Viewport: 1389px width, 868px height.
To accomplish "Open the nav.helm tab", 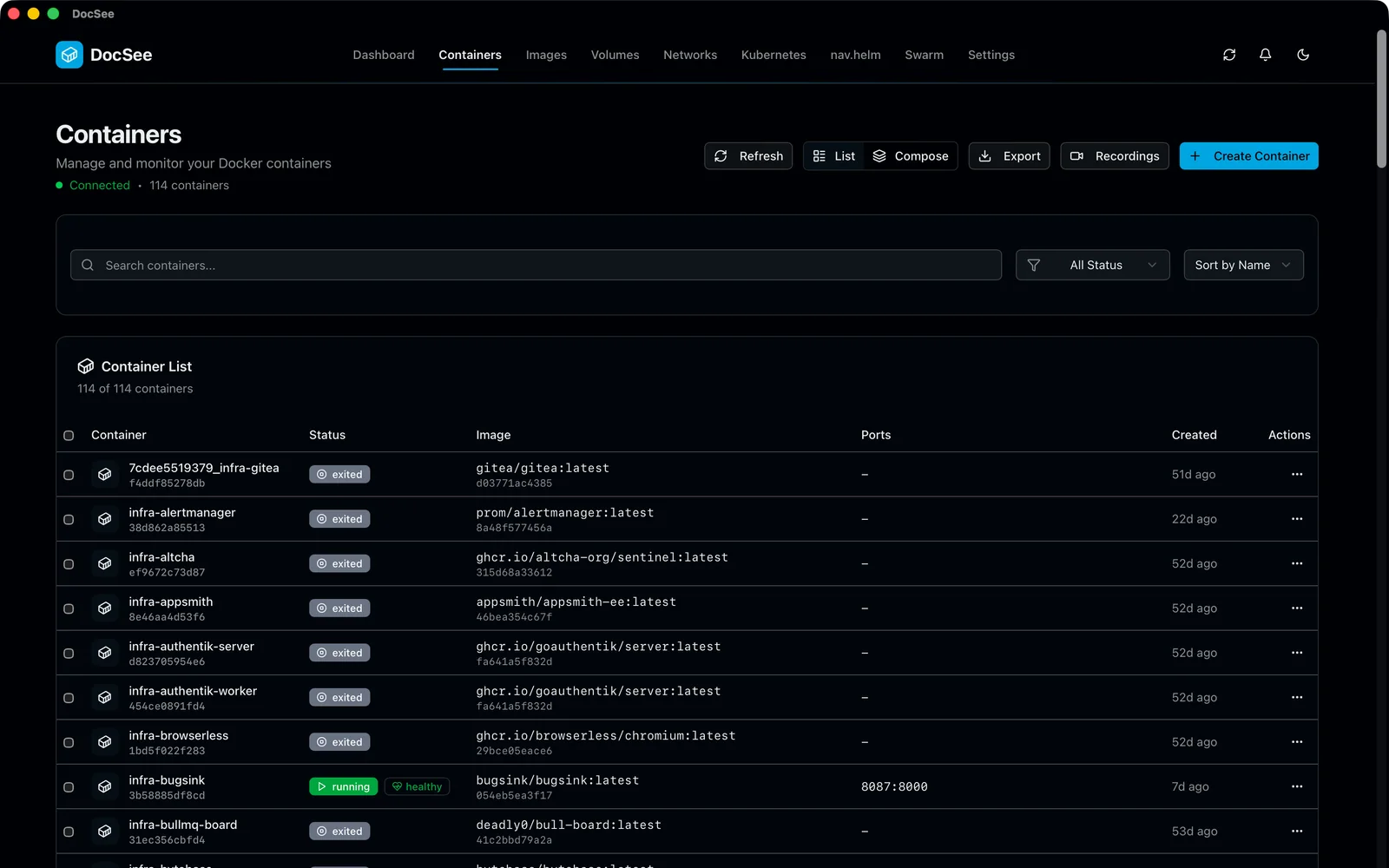I will pos(855,55).
